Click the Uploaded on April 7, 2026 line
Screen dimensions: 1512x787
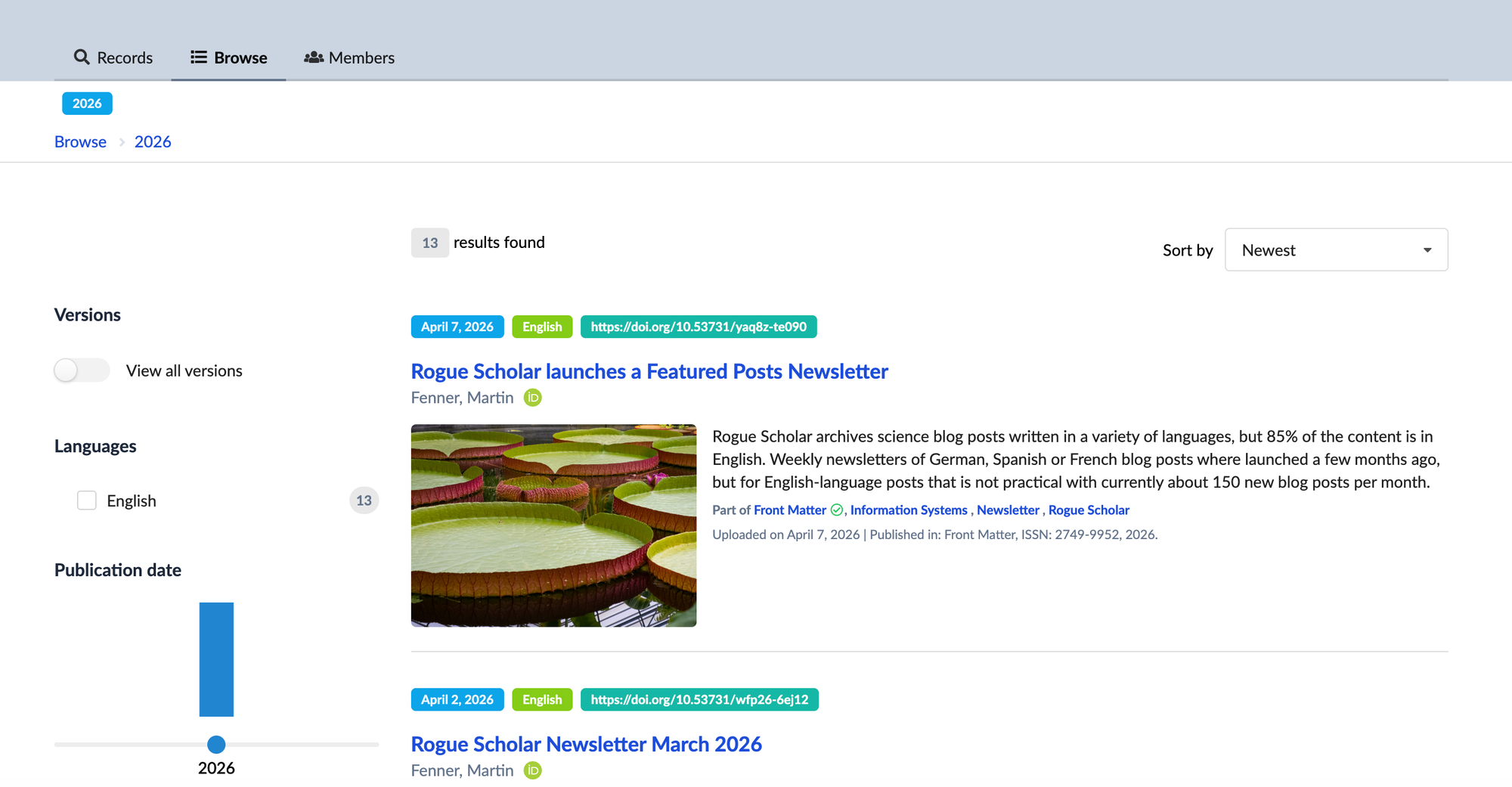(x=935, y=534)
